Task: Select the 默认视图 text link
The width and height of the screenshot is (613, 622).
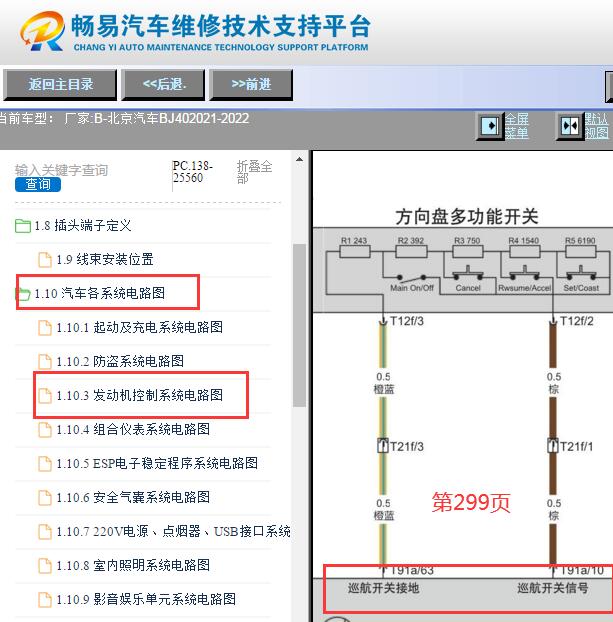Action: [x=596, y=126]
